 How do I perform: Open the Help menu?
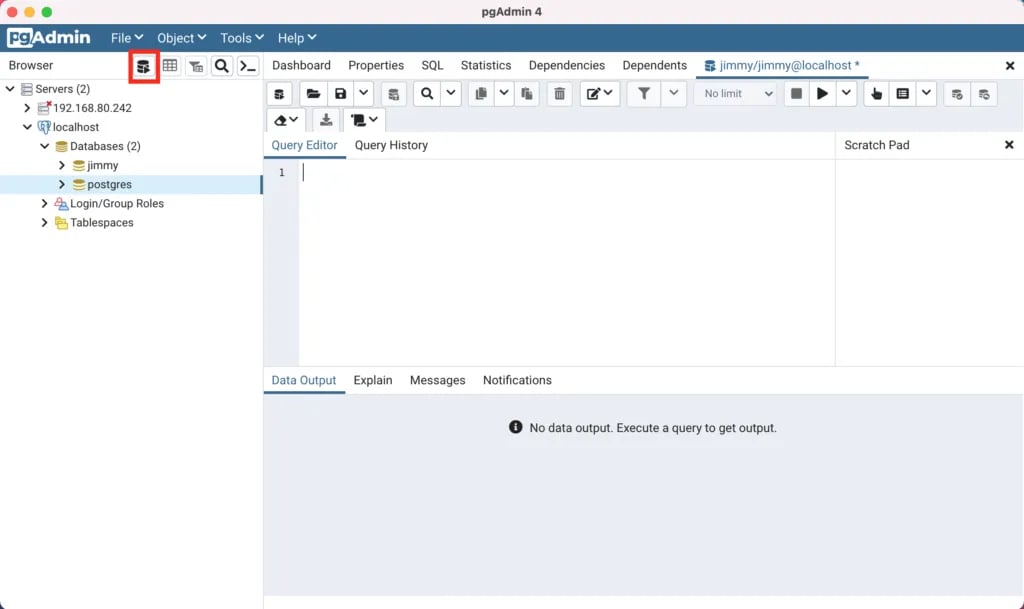pyautogui.click(x=297, y=38)
